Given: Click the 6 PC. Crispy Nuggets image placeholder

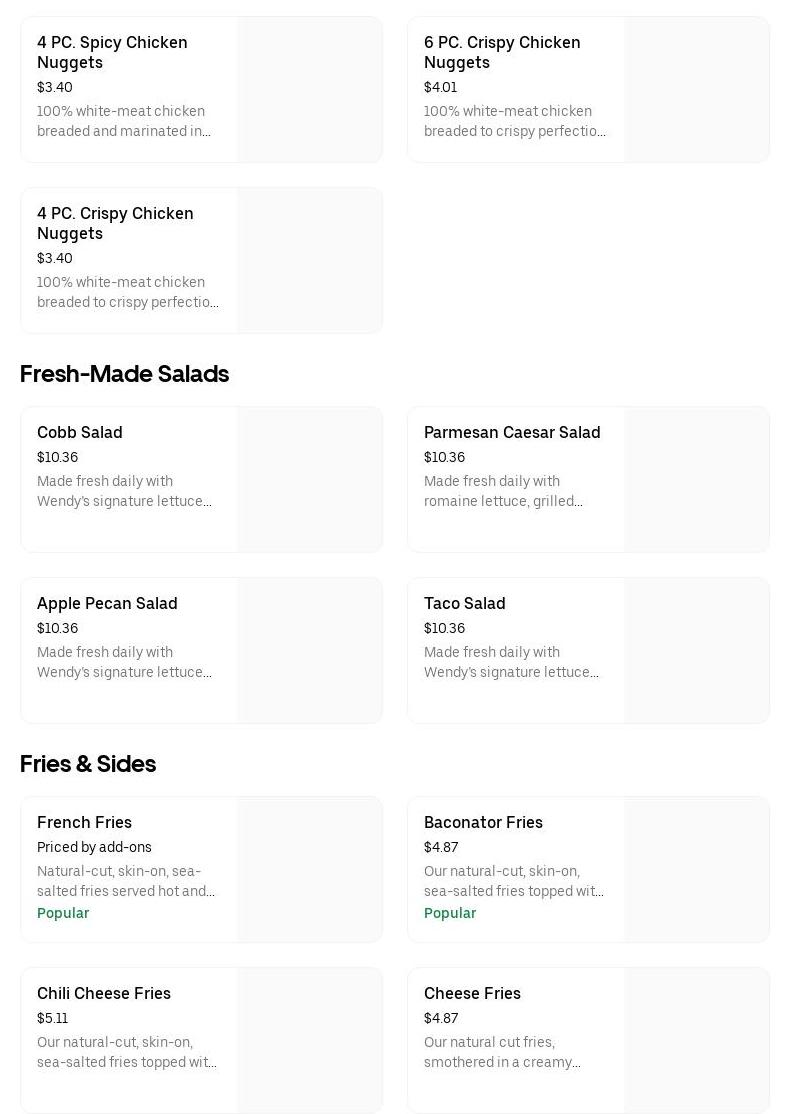Looking at the screenshot, I should coord(697,89).
